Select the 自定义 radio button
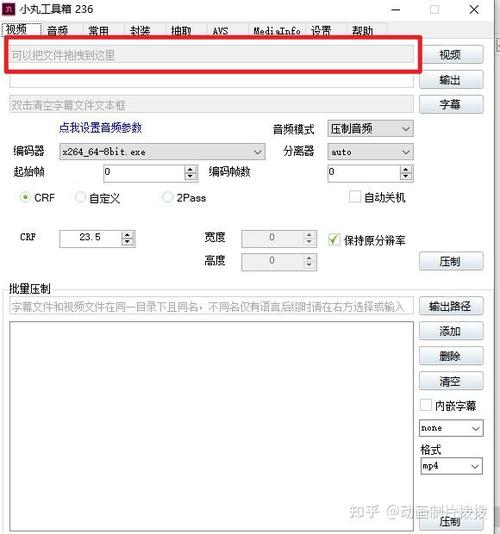Image resolution: width=500 pixels, height=534 pixels. (x=80, y=197)
